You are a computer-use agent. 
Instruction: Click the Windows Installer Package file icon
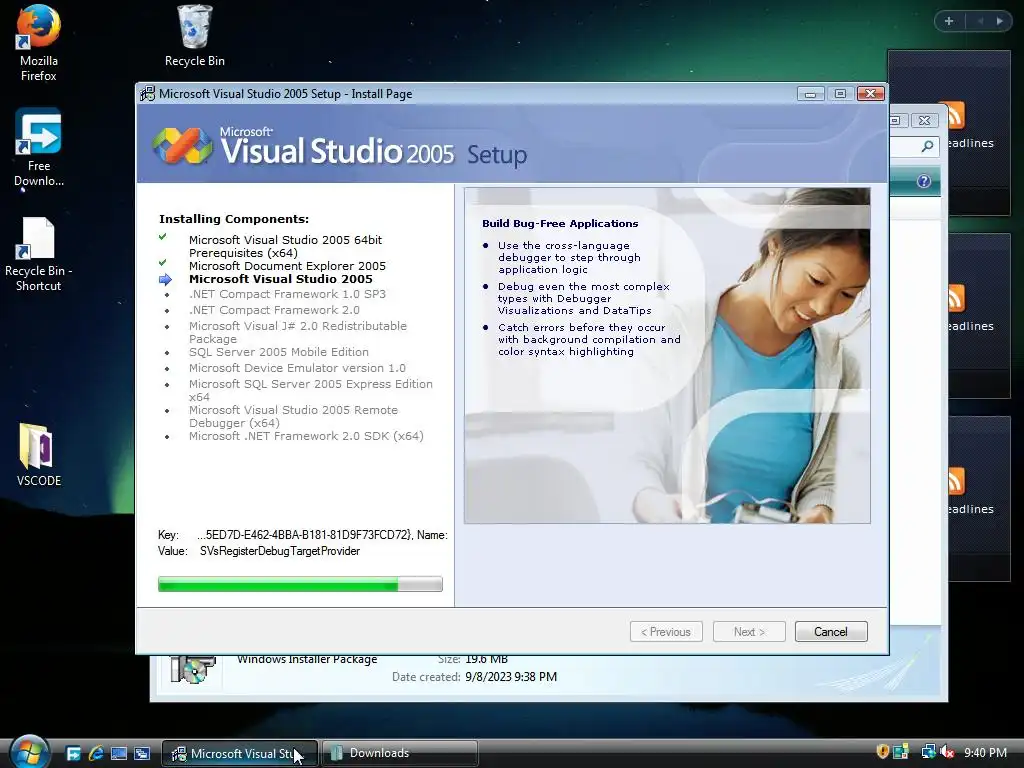[x=193, y=669]
